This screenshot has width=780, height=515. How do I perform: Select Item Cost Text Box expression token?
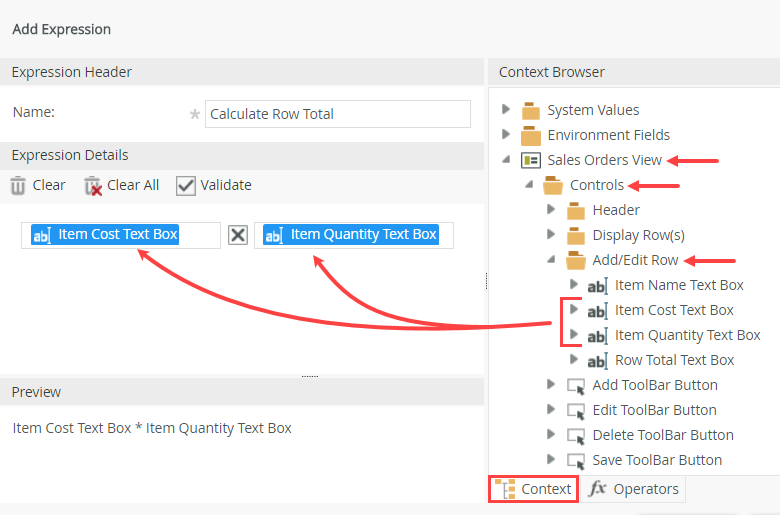click(x=105, y=235)
